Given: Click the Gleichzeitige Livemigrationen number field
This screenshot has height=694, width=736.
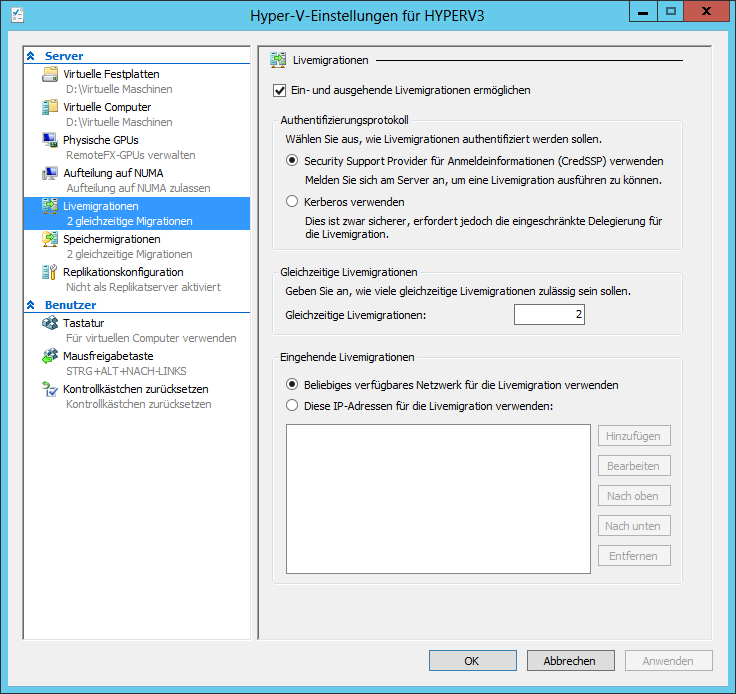Looking at the screenshot, I should 549,314.
